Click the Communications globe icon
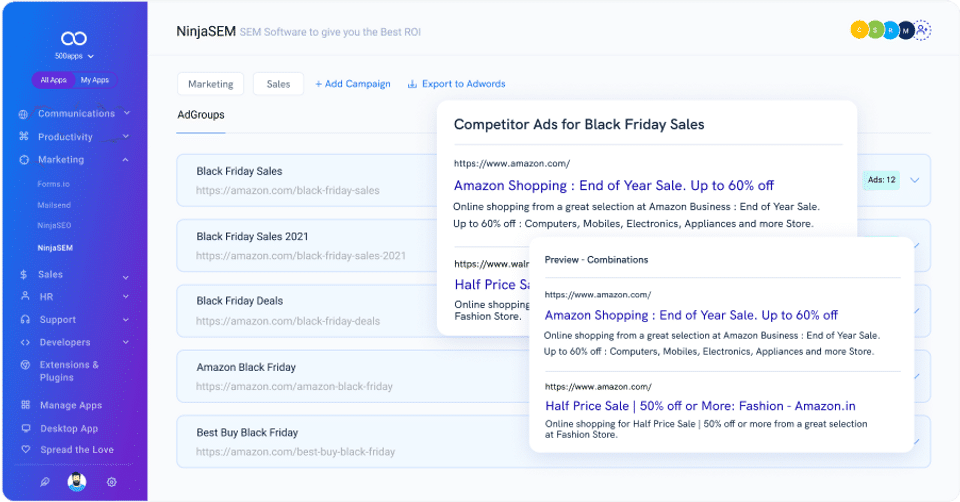 [x=23, y=114]
